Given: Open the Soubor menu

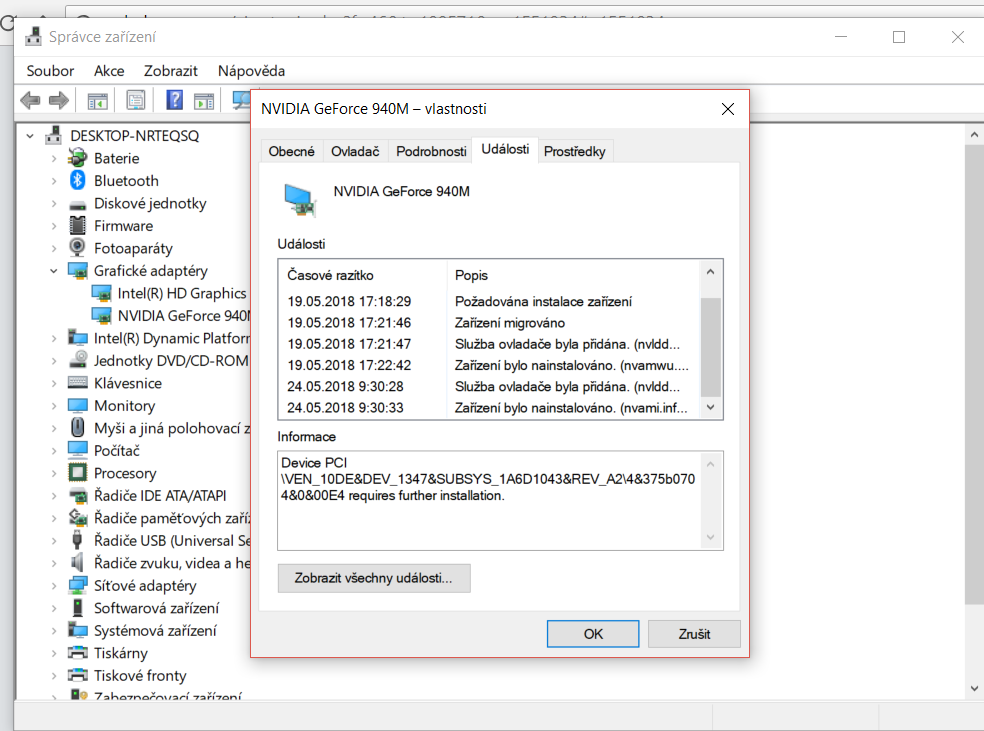Looking at the screenshot, I should tap(50, 71).
